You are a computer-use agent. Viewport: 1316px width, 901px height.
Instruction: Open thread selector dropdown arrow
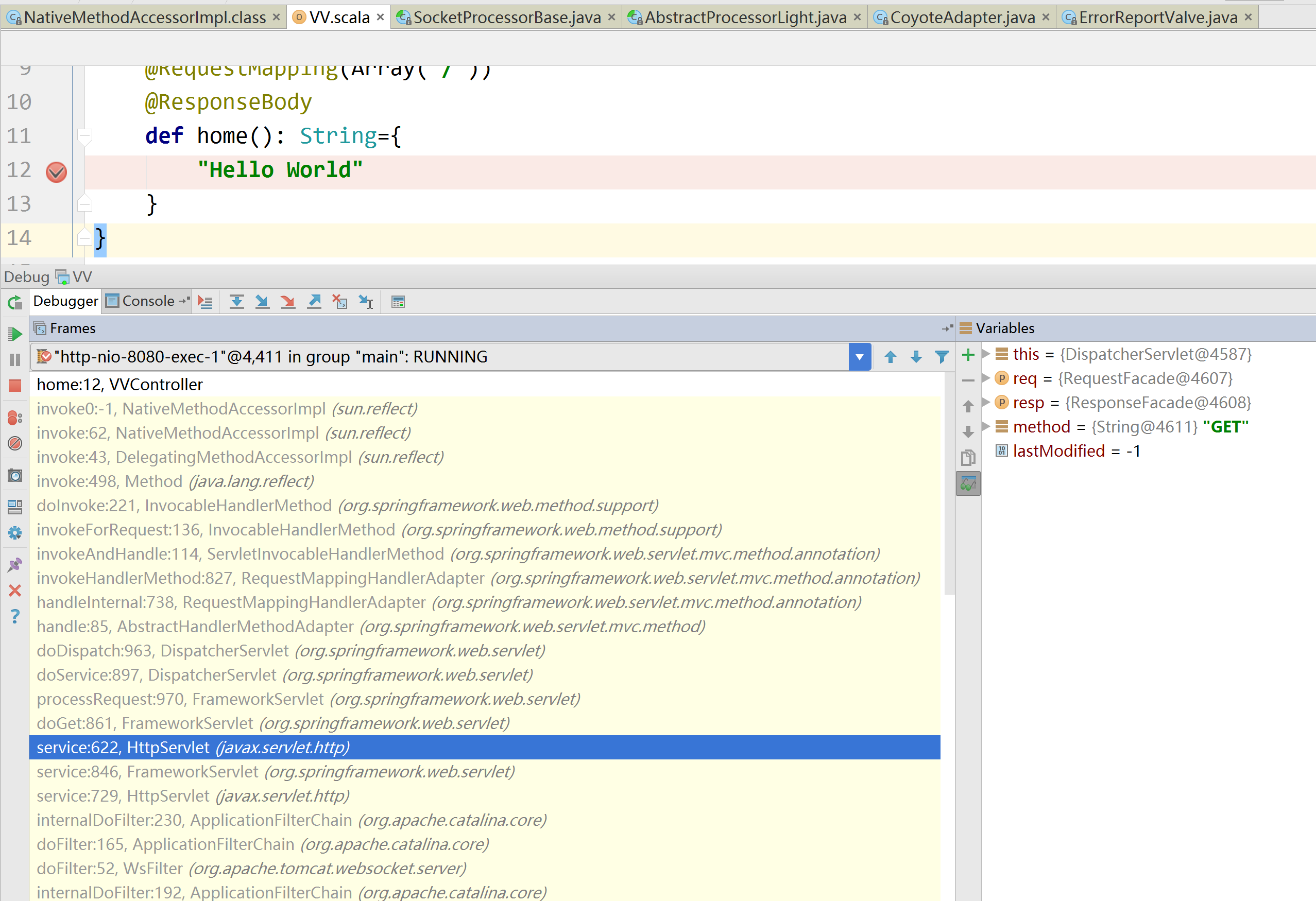860,357
